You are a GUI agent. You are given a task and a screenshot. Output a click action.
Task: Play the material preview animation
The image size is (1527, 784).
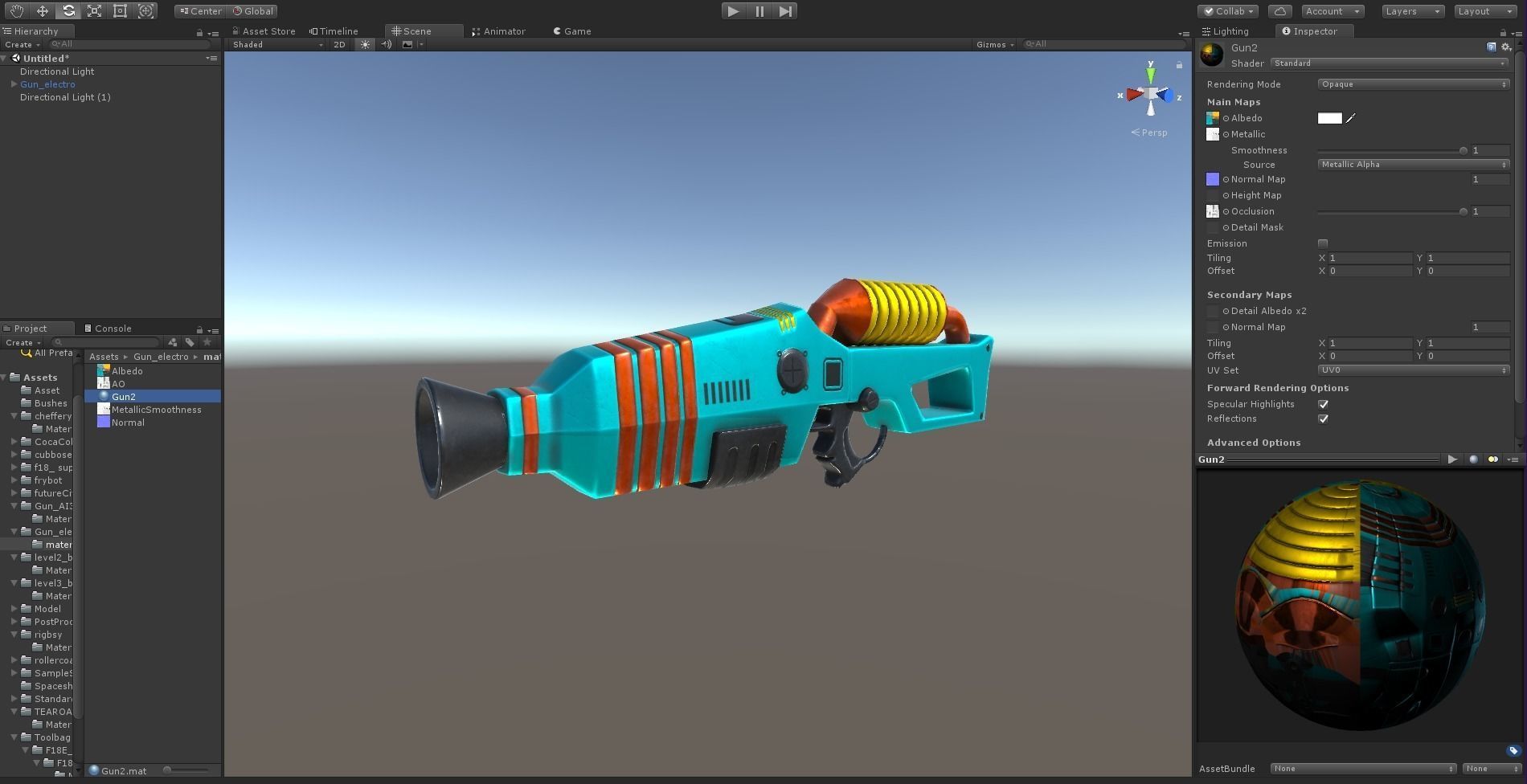point(1452,459)
